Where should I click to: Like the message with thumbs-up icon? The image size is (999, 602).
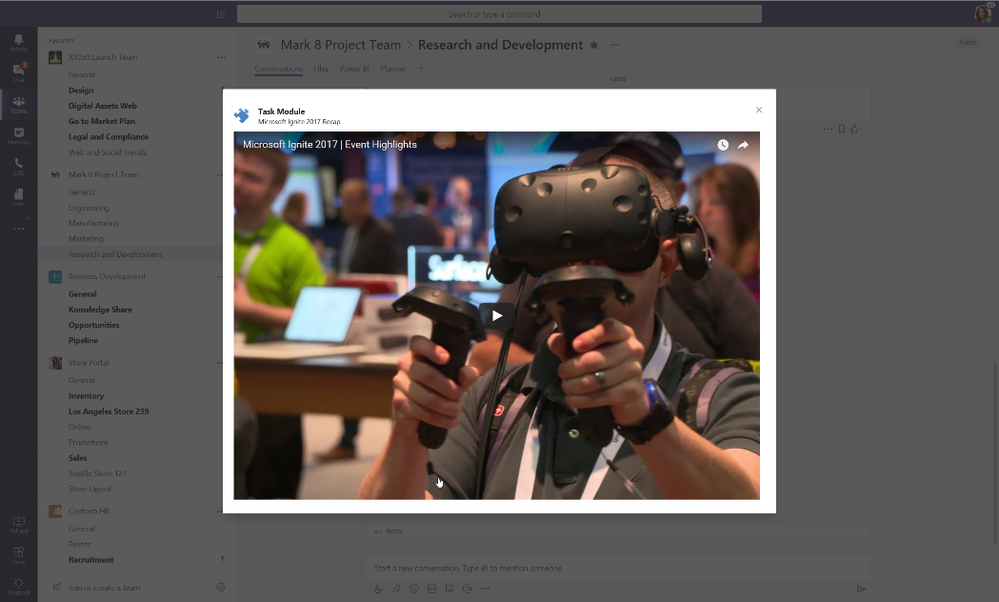point(854,129)
